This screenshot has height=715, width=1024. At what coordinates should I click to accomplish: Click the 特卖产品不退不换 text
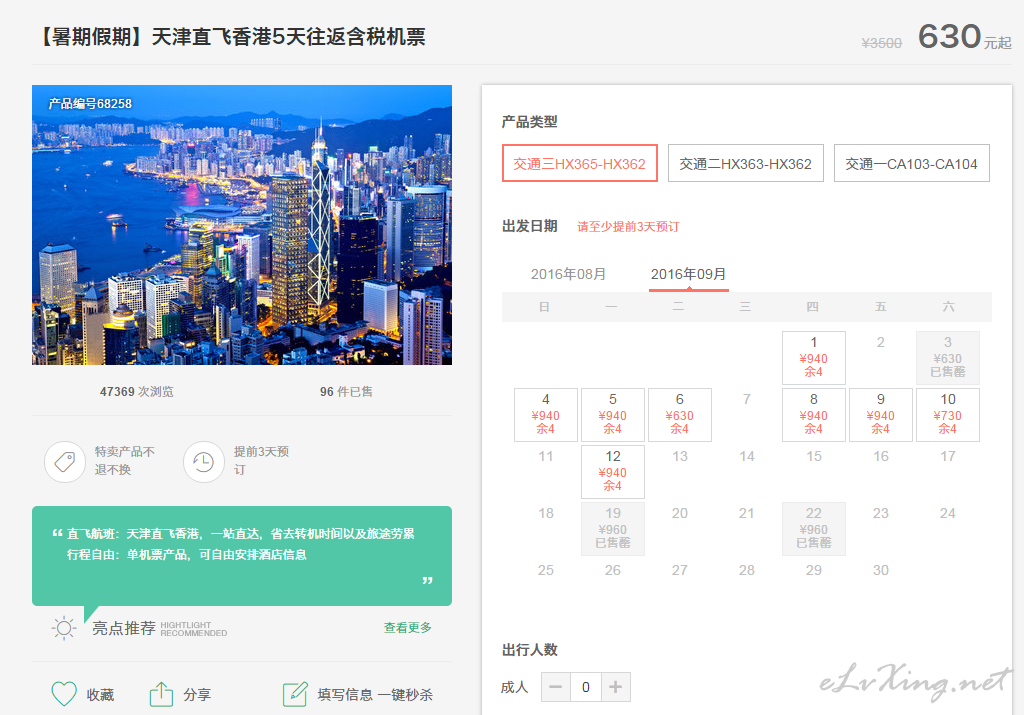point(125,460)
